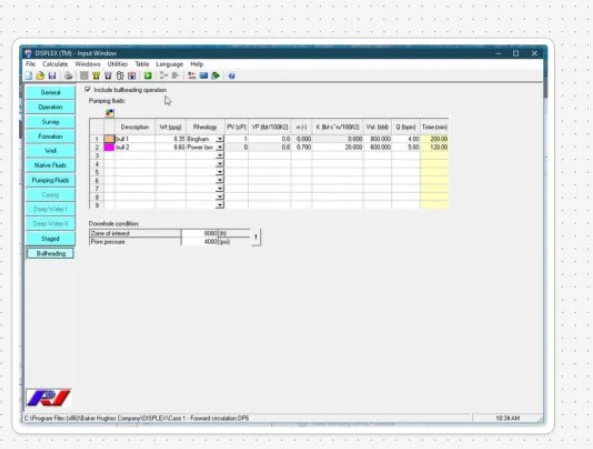Click the second grayed-out arrow toolbar icon
Viewport: 593px width, 449px height.
175,76
